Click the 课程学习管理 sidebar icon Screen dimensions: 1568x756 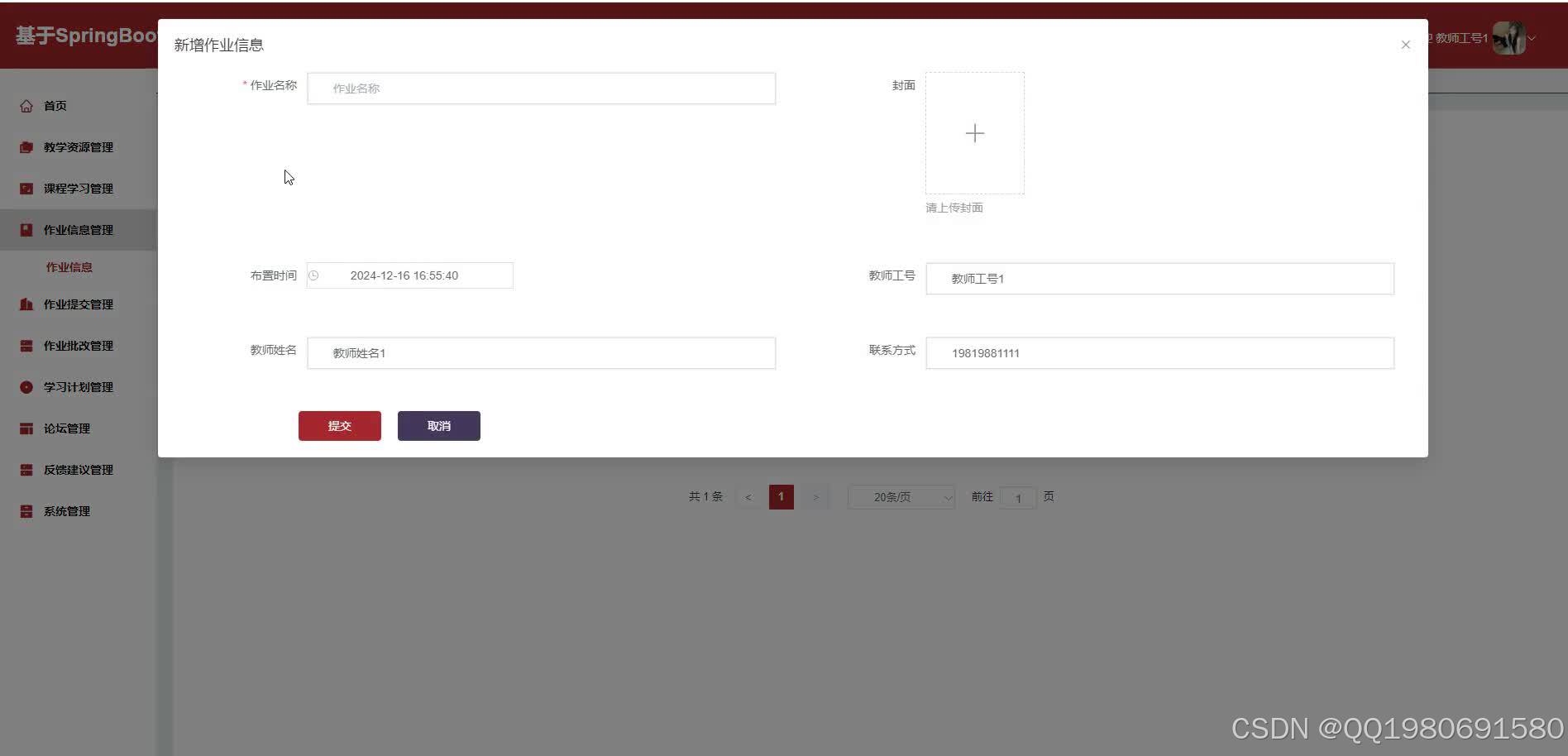pos(26,188)
